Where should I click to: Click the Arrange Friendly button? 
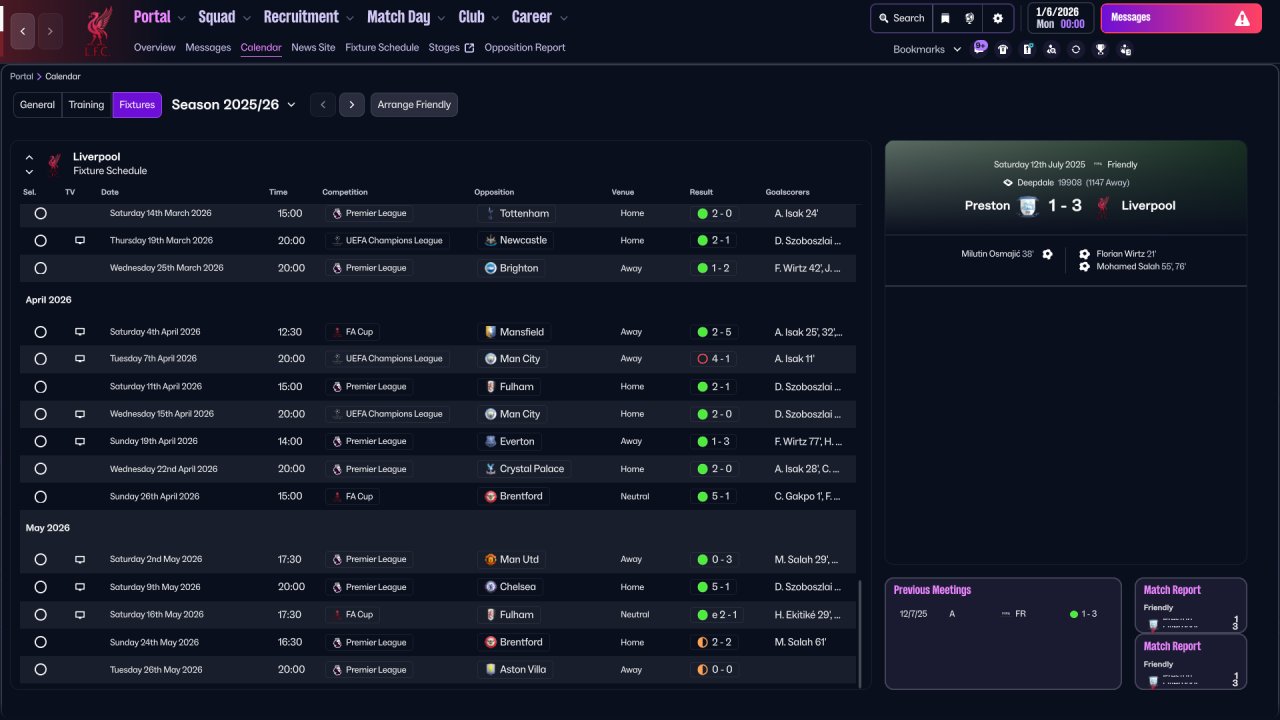pyautogui.click(x=414, y=105)
